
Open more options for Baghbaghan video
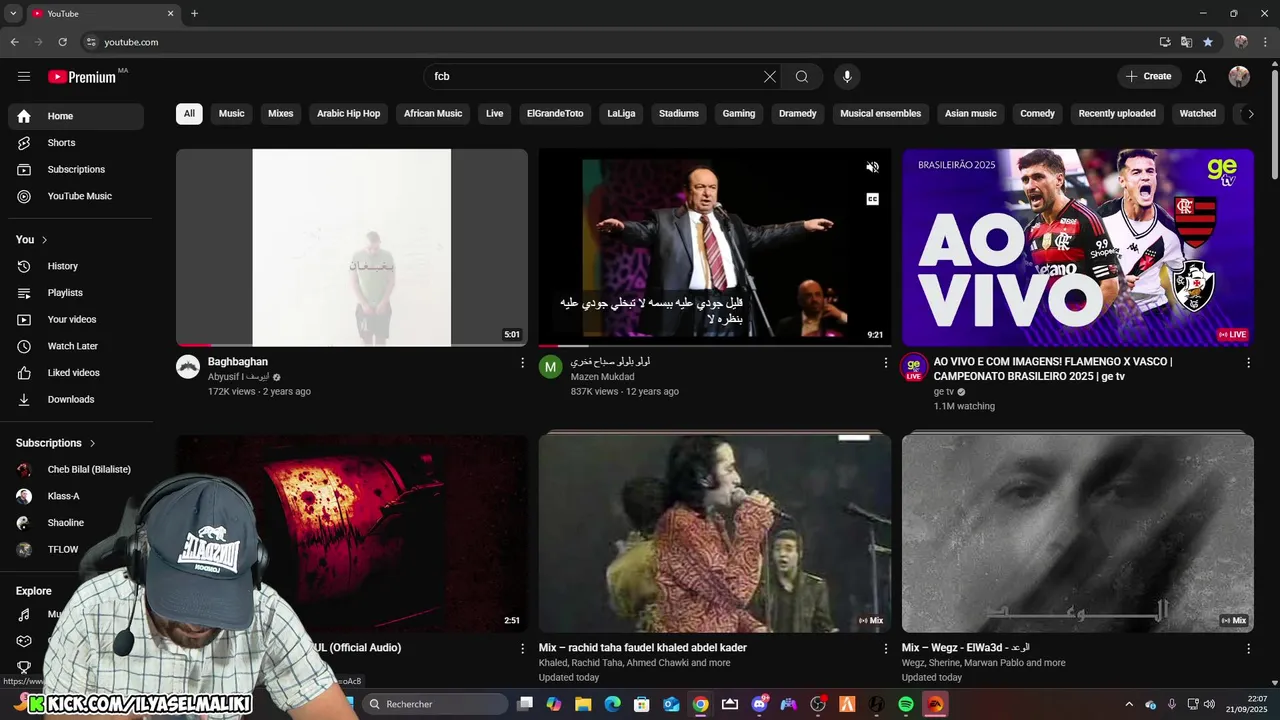522,363
